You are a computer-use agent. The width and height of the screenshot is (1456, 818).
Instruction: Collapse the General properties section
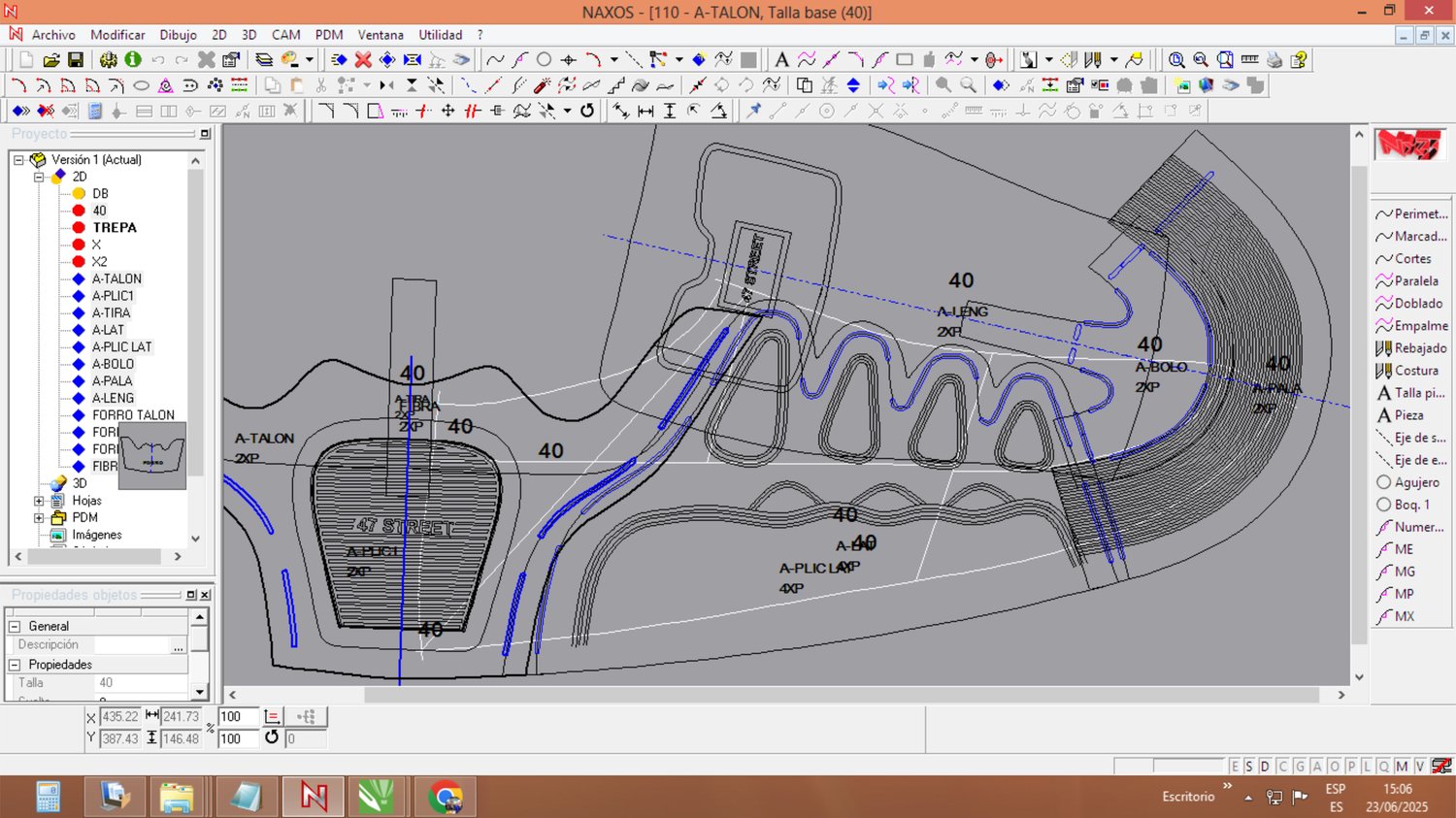15,627
